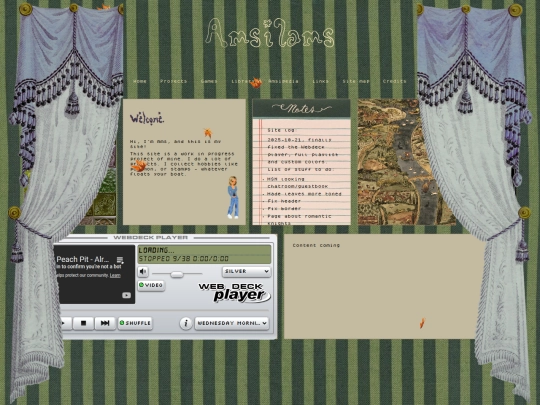Open the Wednesday Morning track dropdown
The height and width of the screenshot is (405, 540).
(x=231, y=323)
